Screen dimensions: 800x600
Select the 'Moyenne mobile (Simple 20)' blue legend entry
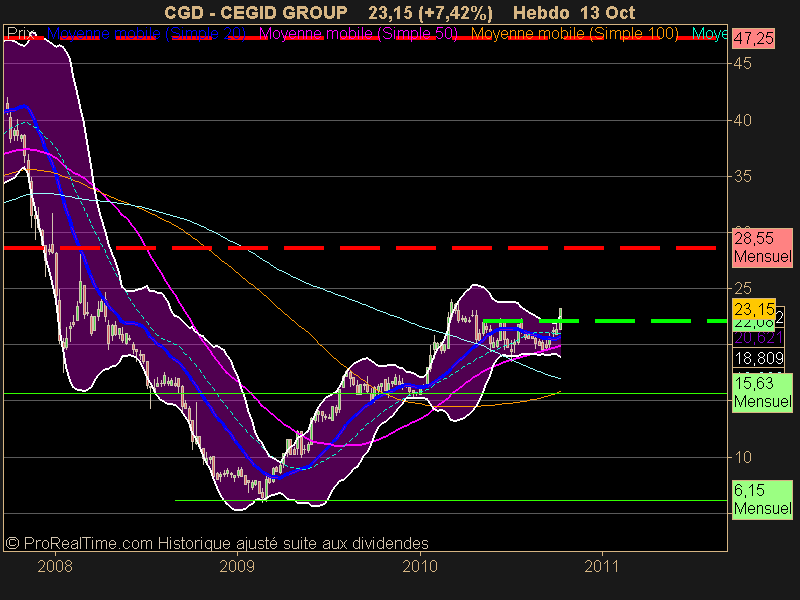pos(146,34)
